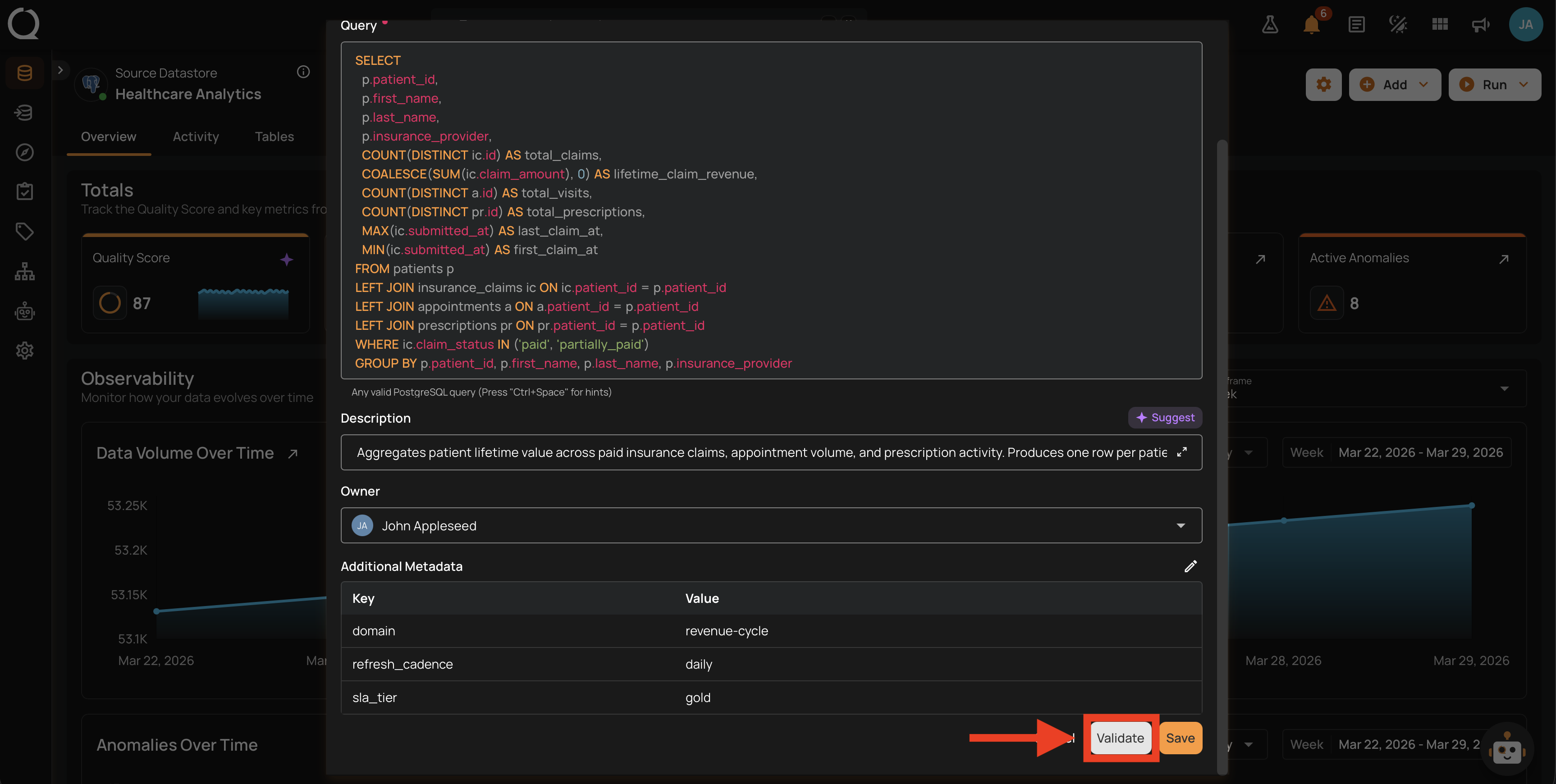Click the magic wand slash icon in header
1556x784 pixels.
(x=1398, y=25)
